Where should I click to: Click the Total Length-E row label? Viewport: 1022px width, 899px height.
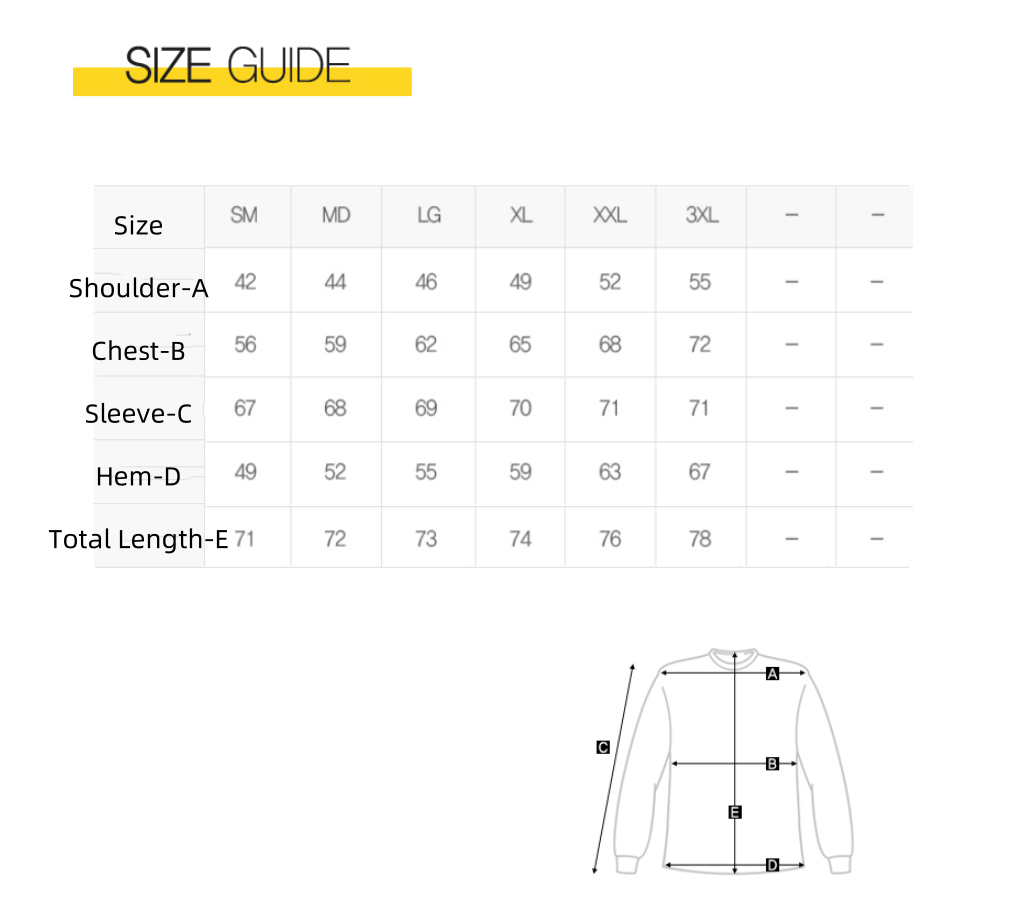click(x=139, y=539)
